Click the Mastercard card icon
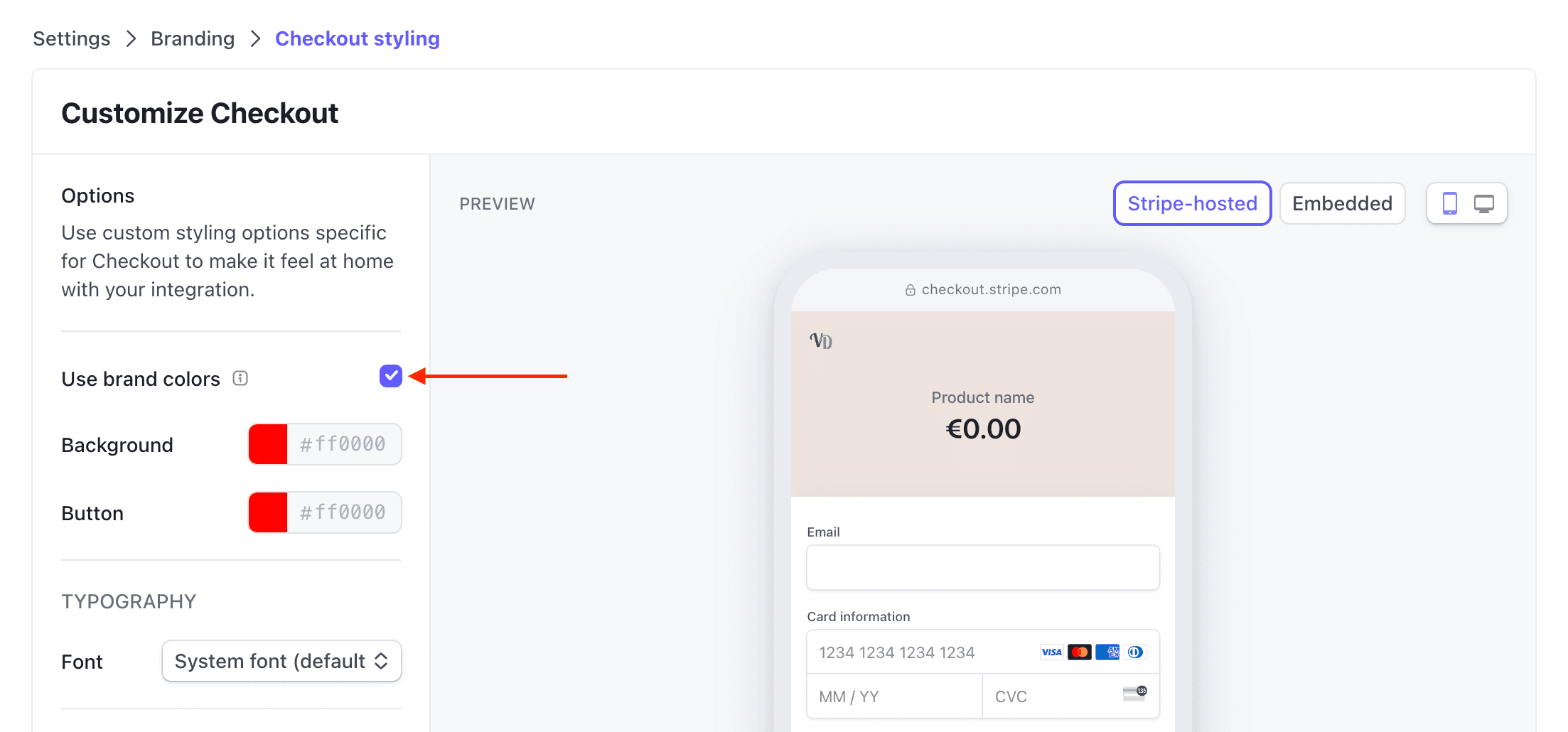The height and width of the screenshot is (732, 1568). 1079,652
